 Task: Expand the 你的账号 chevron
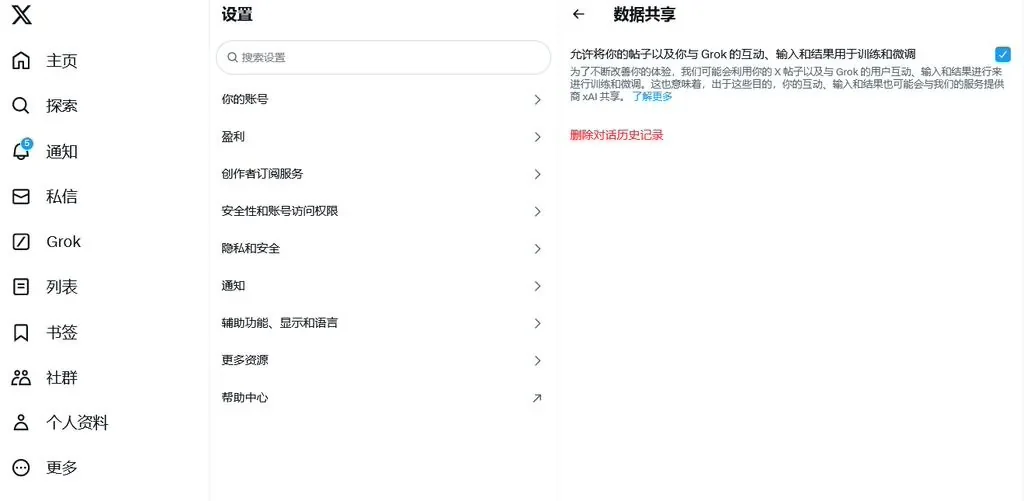(x=537, y=100)
